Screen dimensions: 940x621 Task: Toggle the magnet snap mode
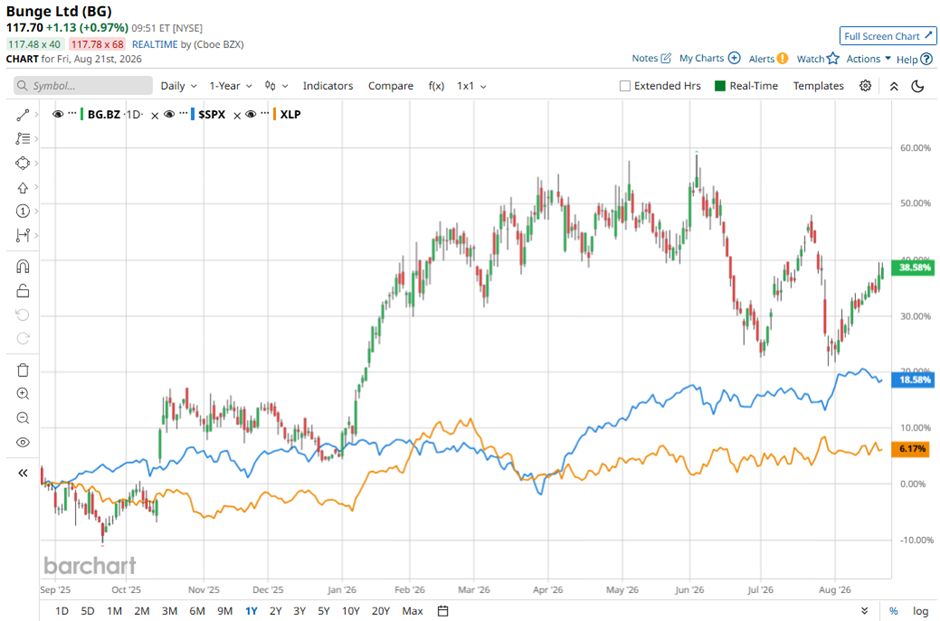click(23, 266)
